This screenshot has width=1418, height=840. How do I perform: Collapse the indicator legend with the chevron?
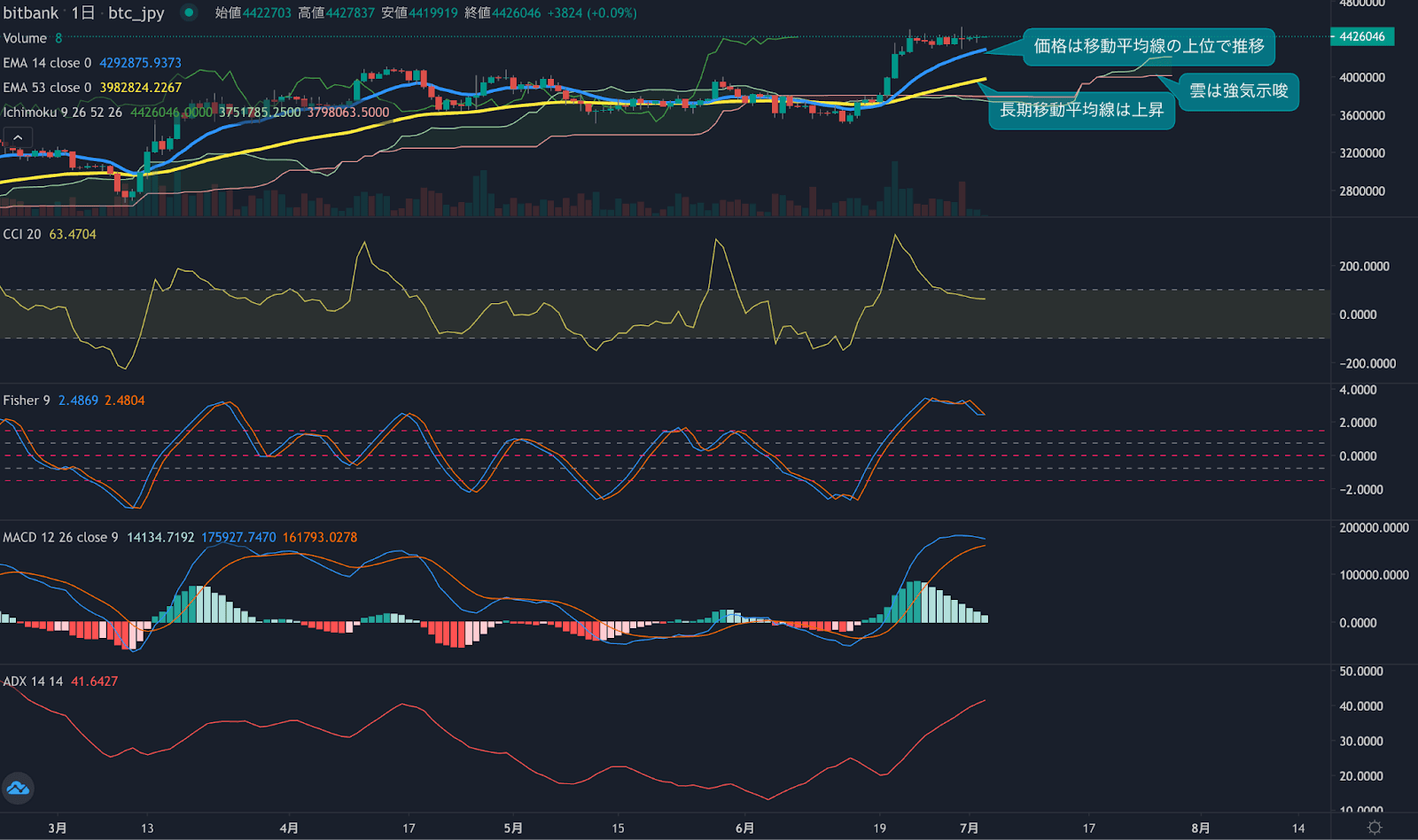click(18, 137)
